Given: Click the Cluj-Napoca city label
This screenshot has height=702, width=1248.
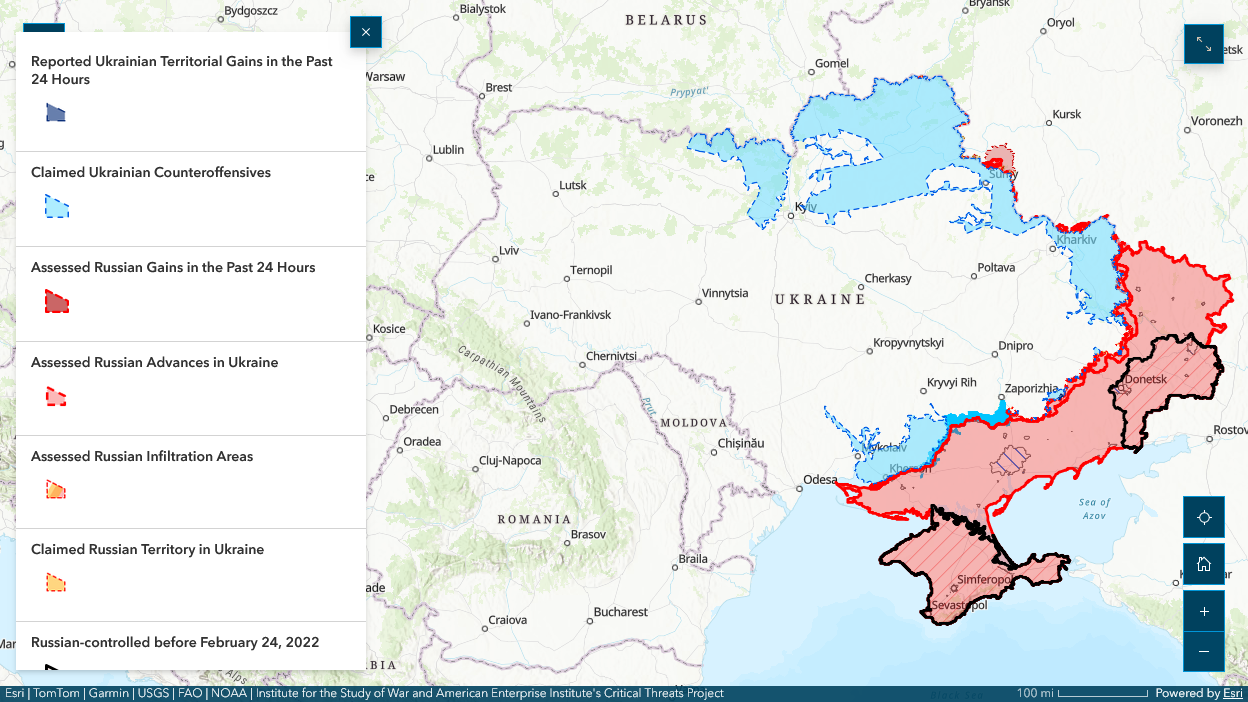Looking at the screenshot, I should [x=510, y=461].
